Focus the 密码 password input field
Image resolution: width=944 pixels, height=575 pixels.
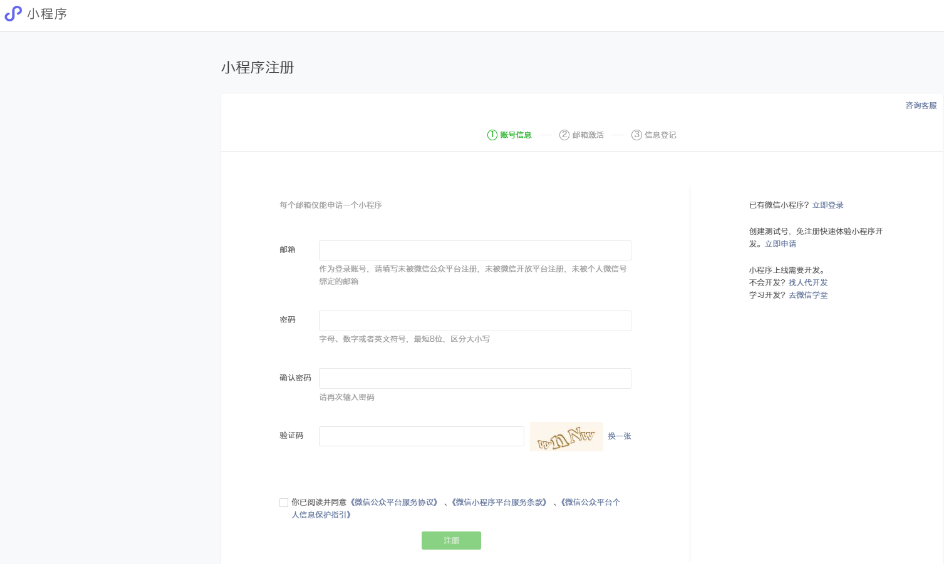click(x=475, y=320)
